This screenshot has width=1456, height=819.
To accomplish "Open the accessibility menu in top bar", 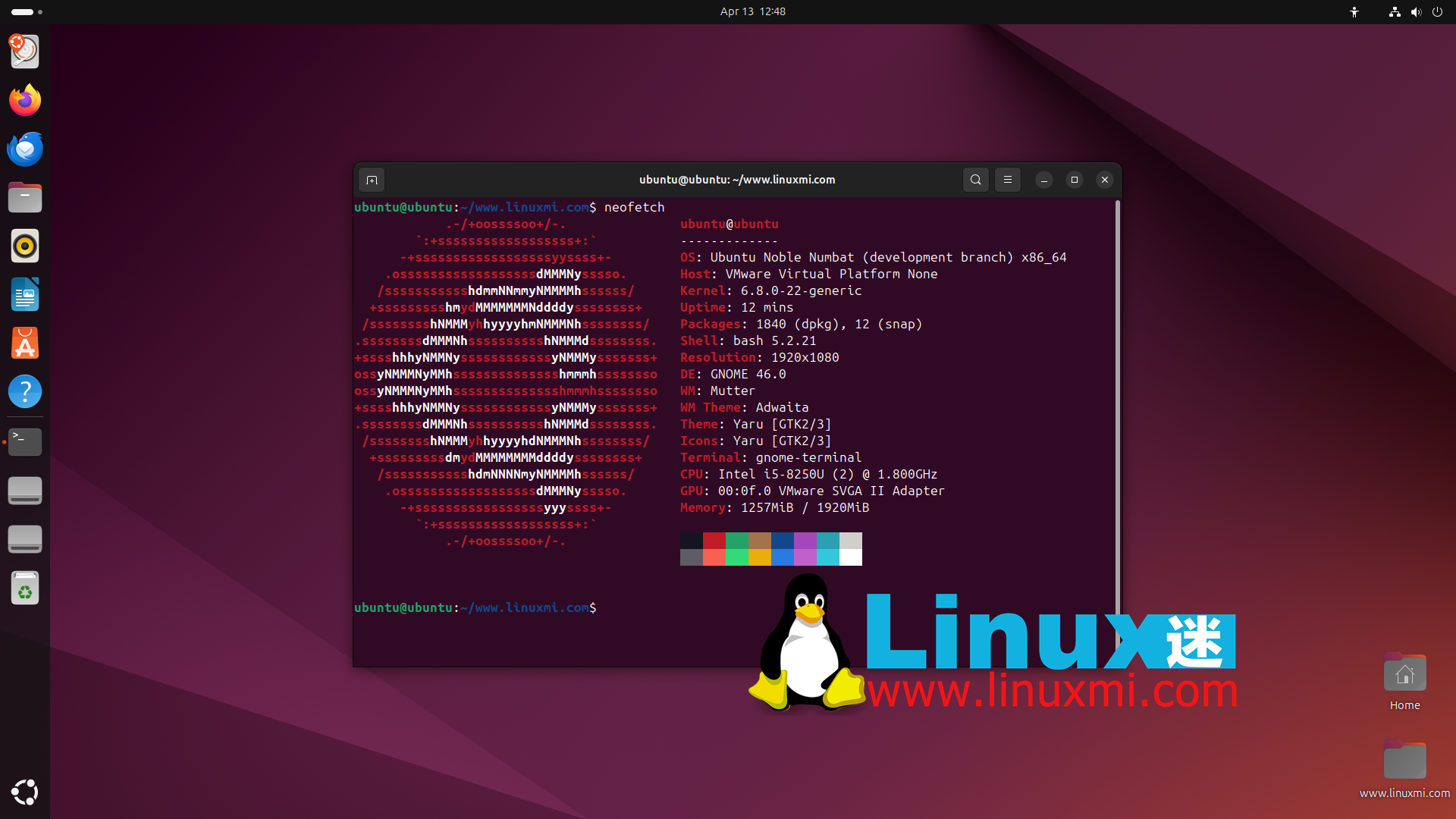I will [1354, 11].
